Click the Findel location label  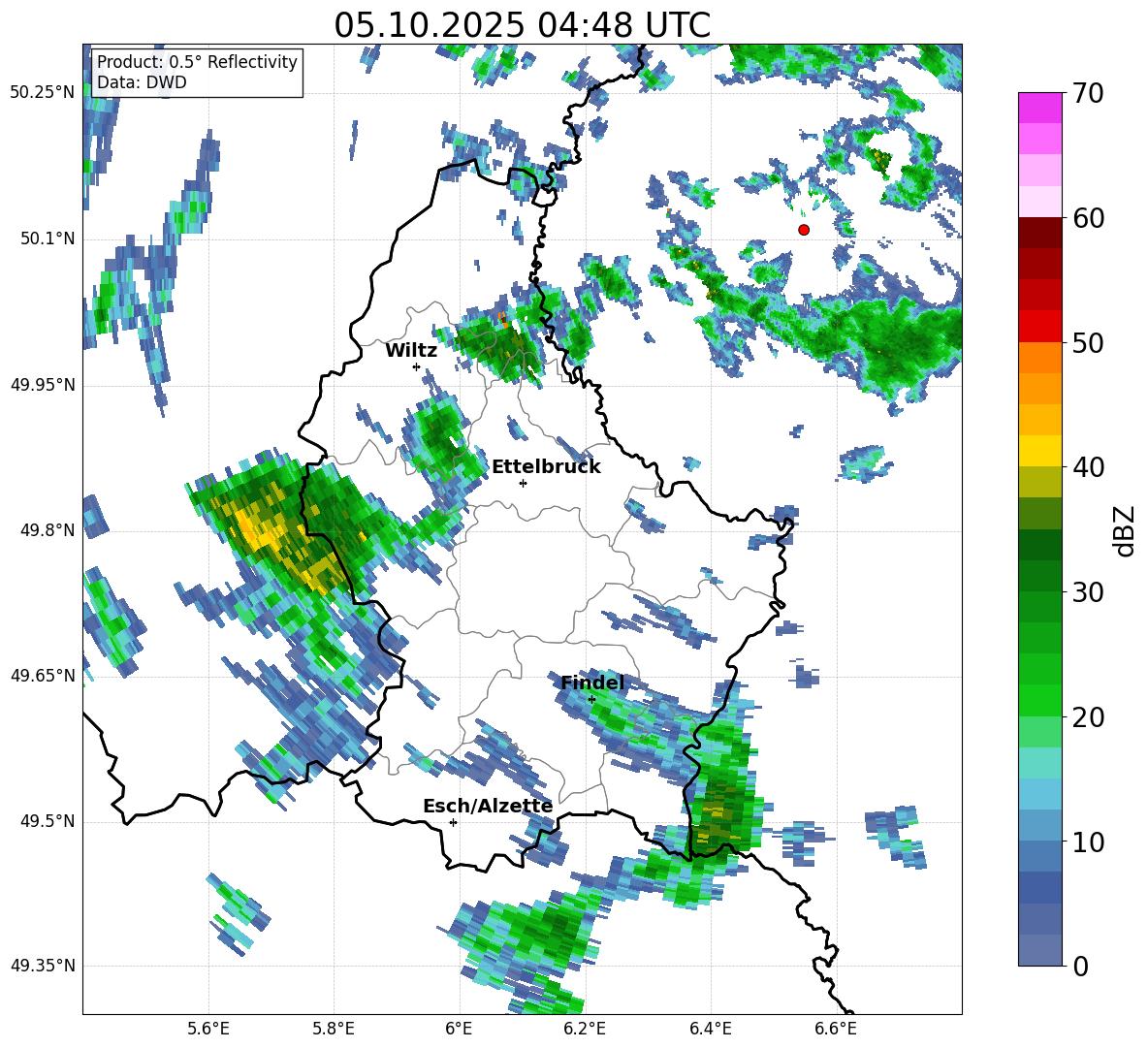coord(592,683)
